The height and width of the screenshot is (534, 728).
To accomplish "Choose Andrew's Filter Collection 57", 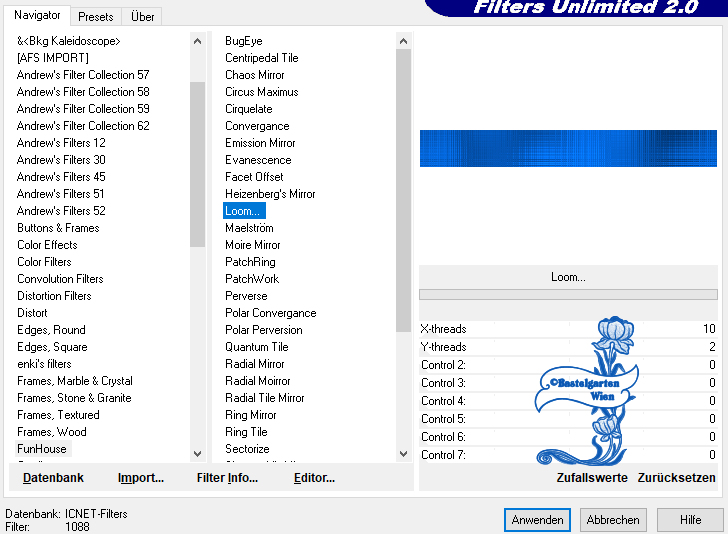I will coord(83,75).
